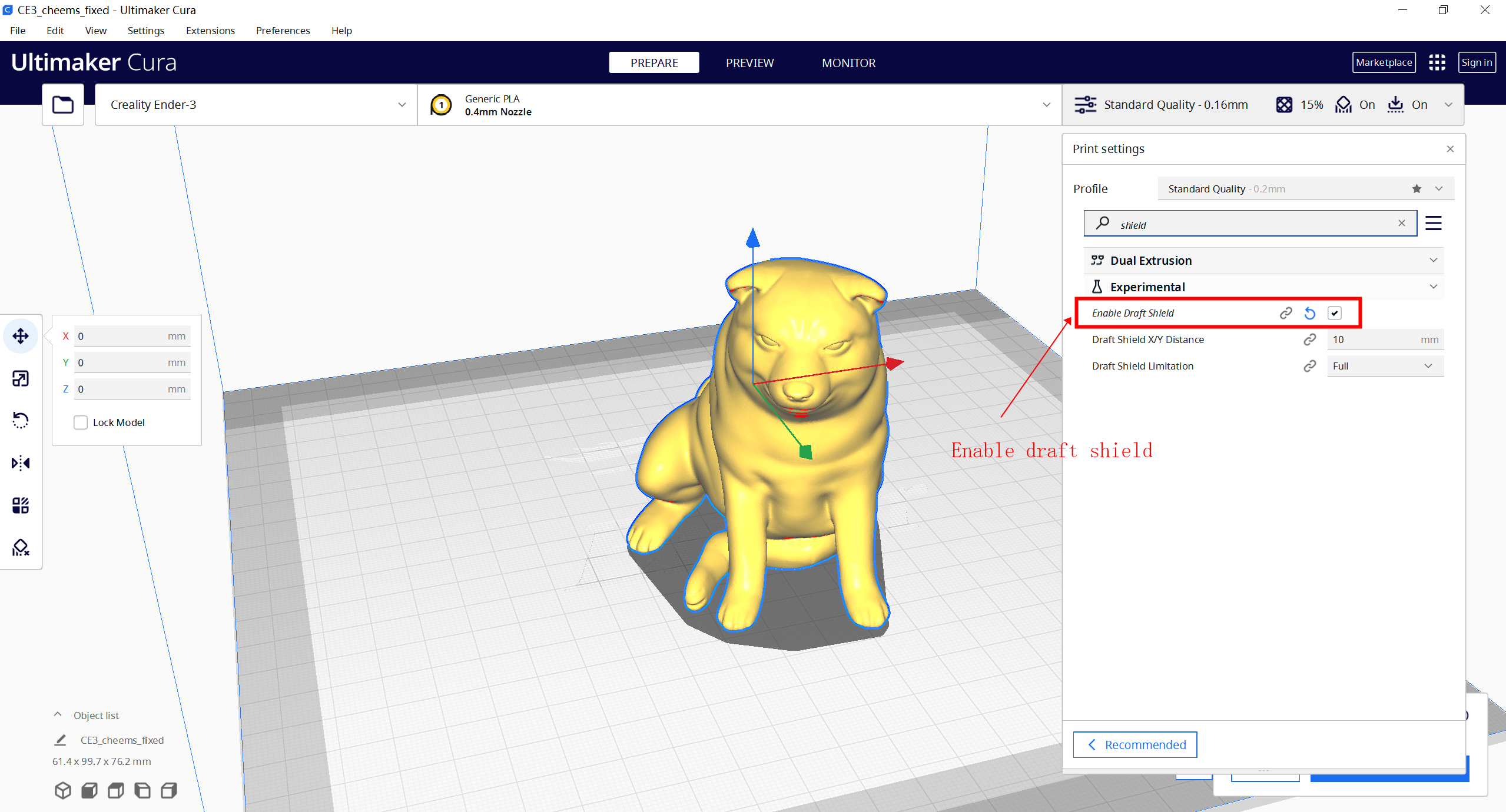Click link icon for Draft Shield Limitation
Image resolution: width=1506 pixels, height=812 pixels.
1310,366
